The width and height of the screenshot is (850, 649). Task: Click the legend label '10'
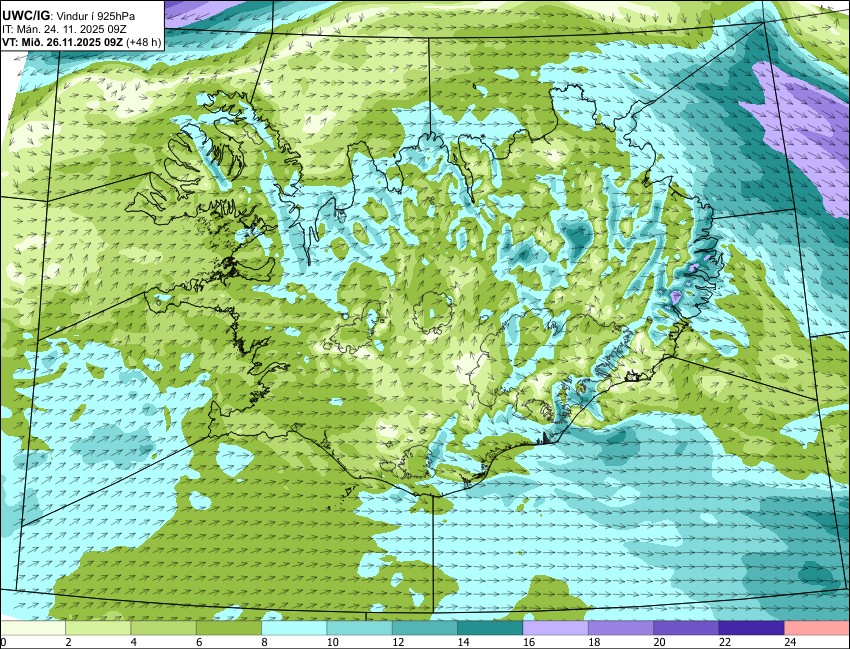[x=332, y=642]
